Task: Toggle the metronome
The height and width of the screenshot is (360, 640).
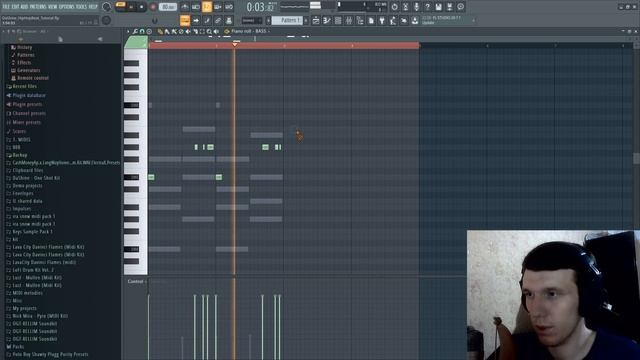Action: (185, 7)
